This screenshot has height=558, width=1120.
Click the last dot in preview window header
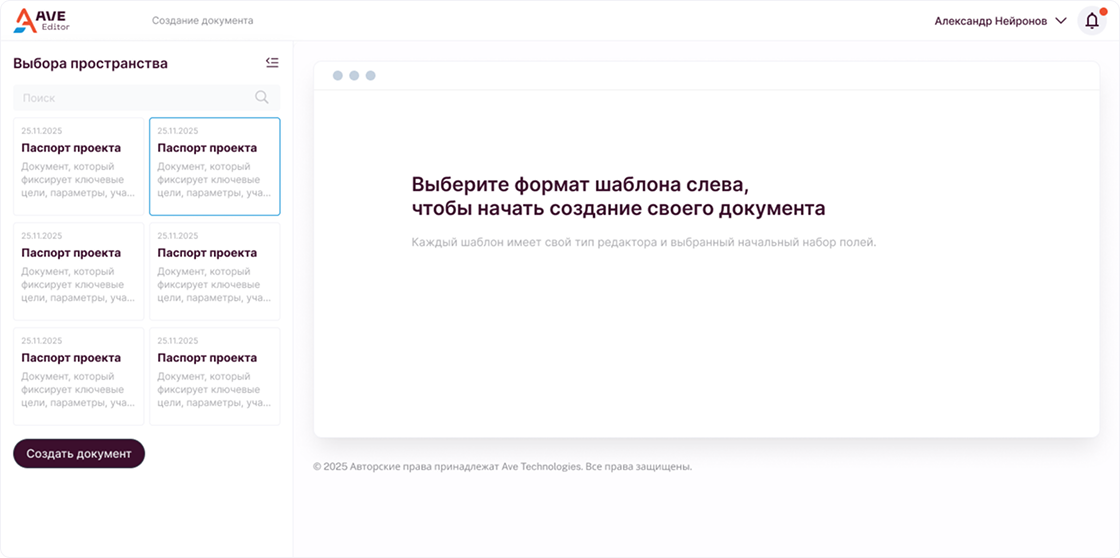pos(370,76)
